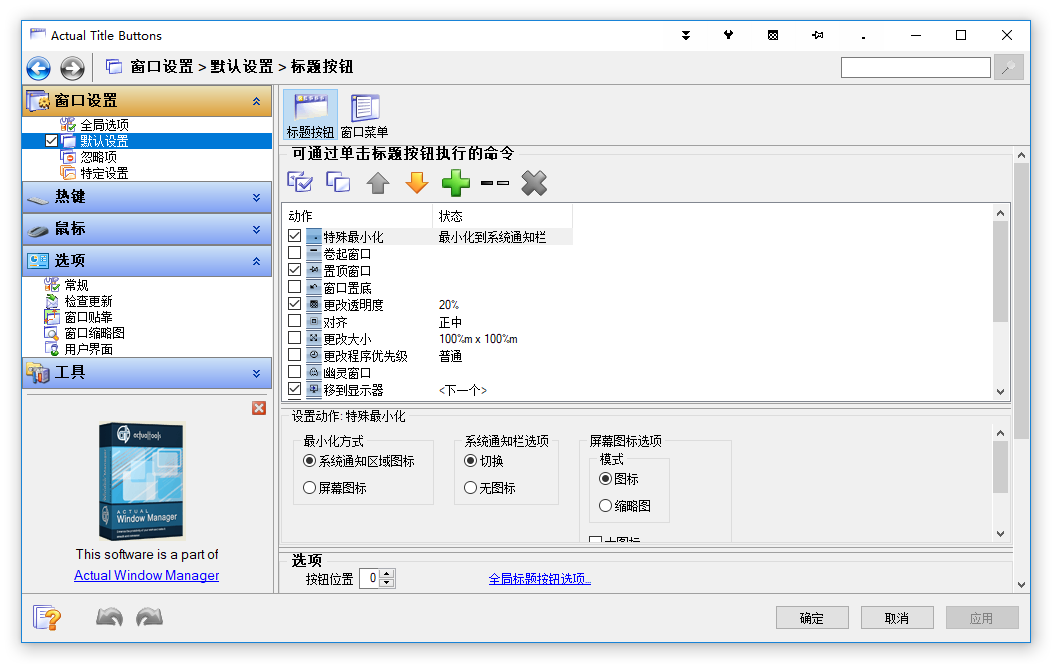
Task: Open 检查更新 options item
Action: [88, 301]
